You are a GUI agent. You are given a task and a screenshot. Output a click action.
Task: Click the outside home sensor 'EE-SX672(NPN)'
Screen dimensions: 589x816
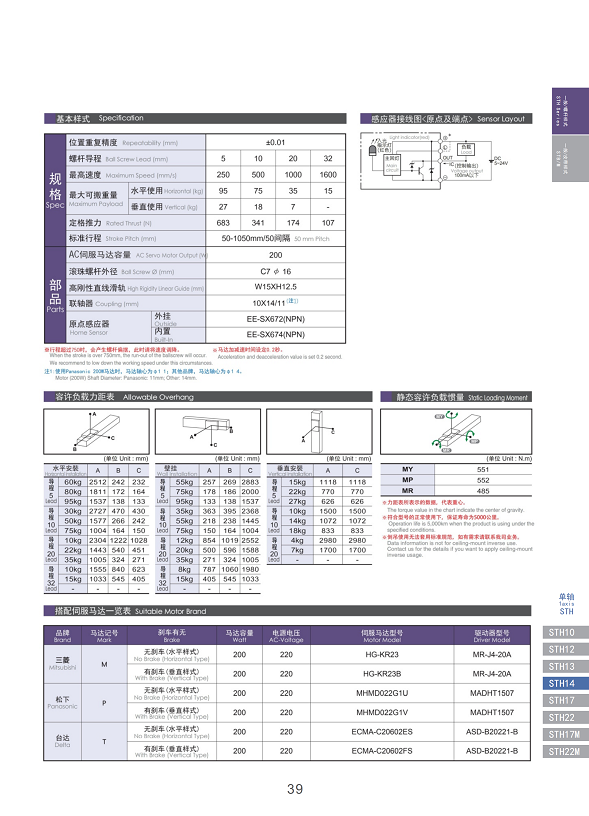[275, 319]
